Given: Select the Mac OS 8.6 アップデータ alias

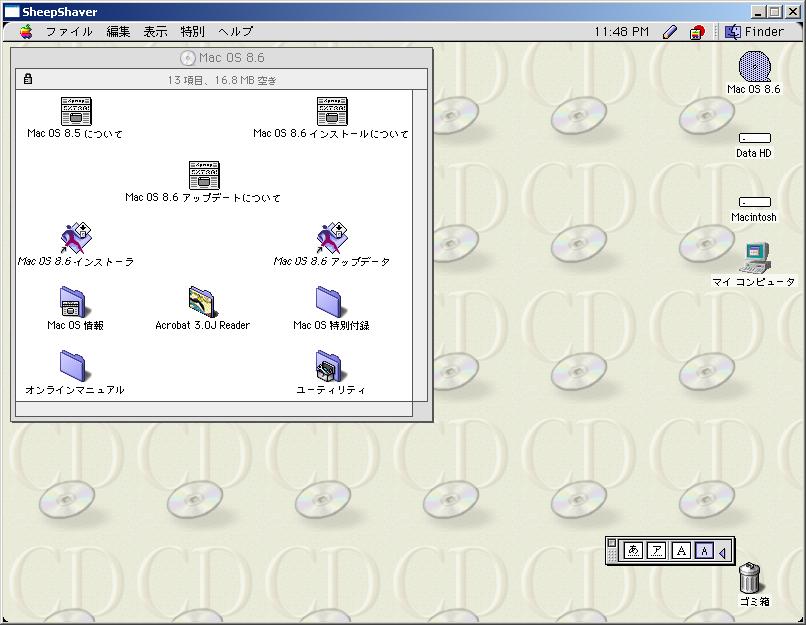Looking at the screenshot, I should point(332,238).
